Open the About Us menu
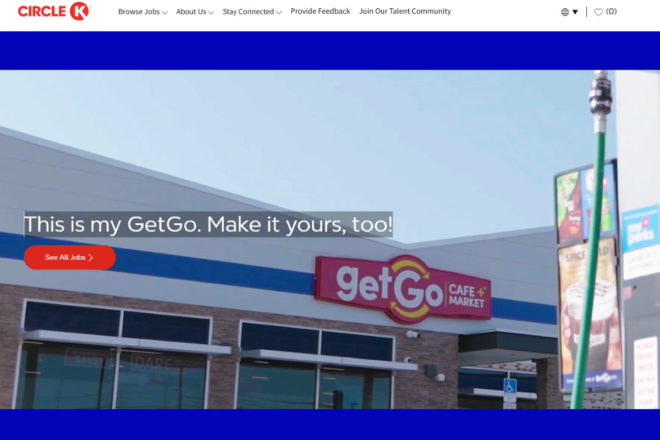 pos(195,12)
